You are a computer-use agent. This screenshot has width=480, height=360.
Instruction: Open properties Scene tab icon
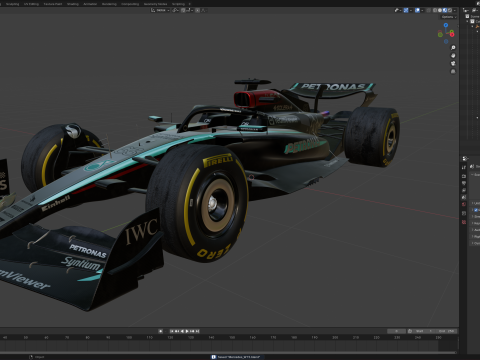click(x=464, y=197)
